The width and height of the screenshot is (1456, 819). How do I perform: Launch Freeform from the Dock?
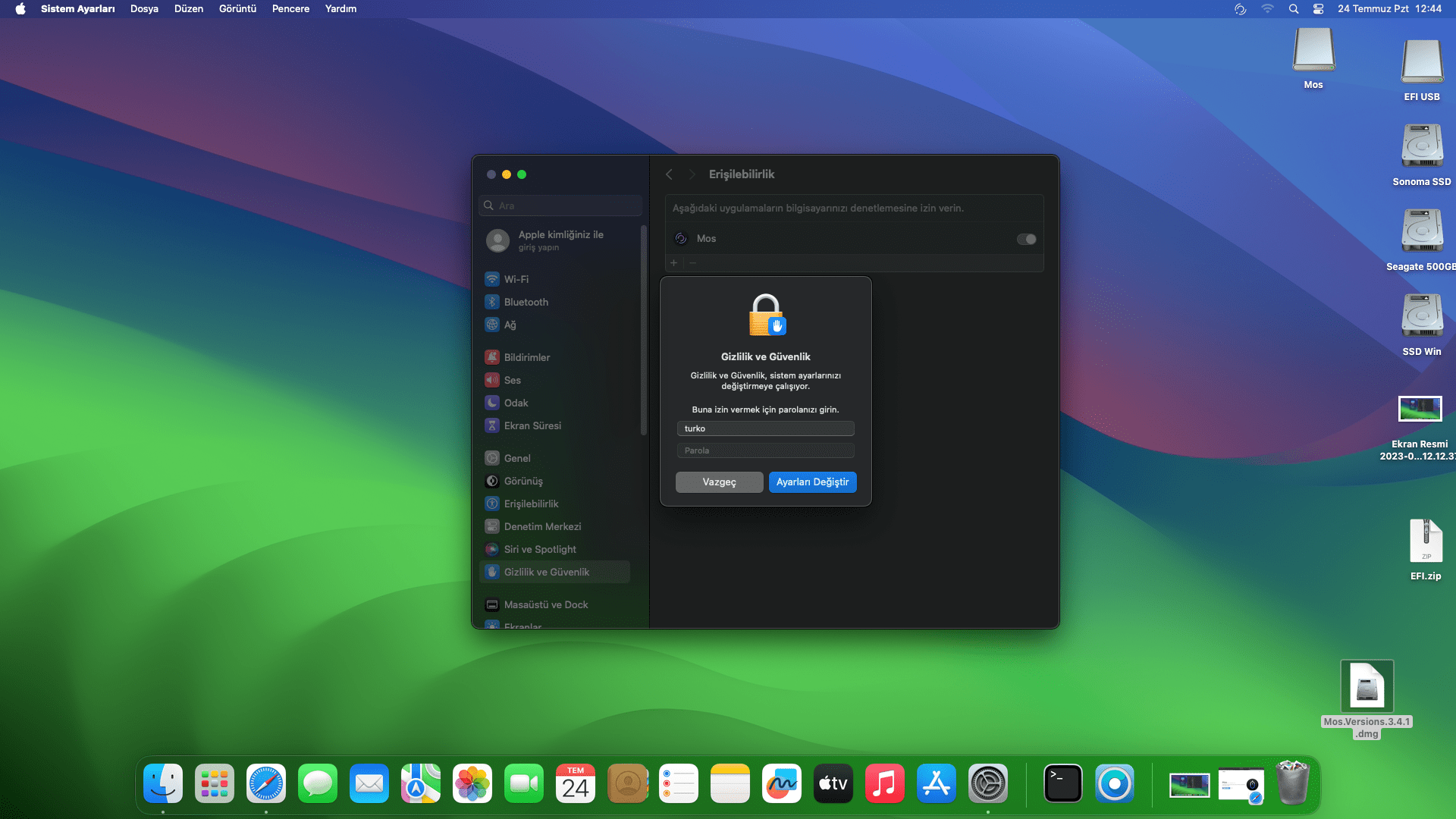781,784
